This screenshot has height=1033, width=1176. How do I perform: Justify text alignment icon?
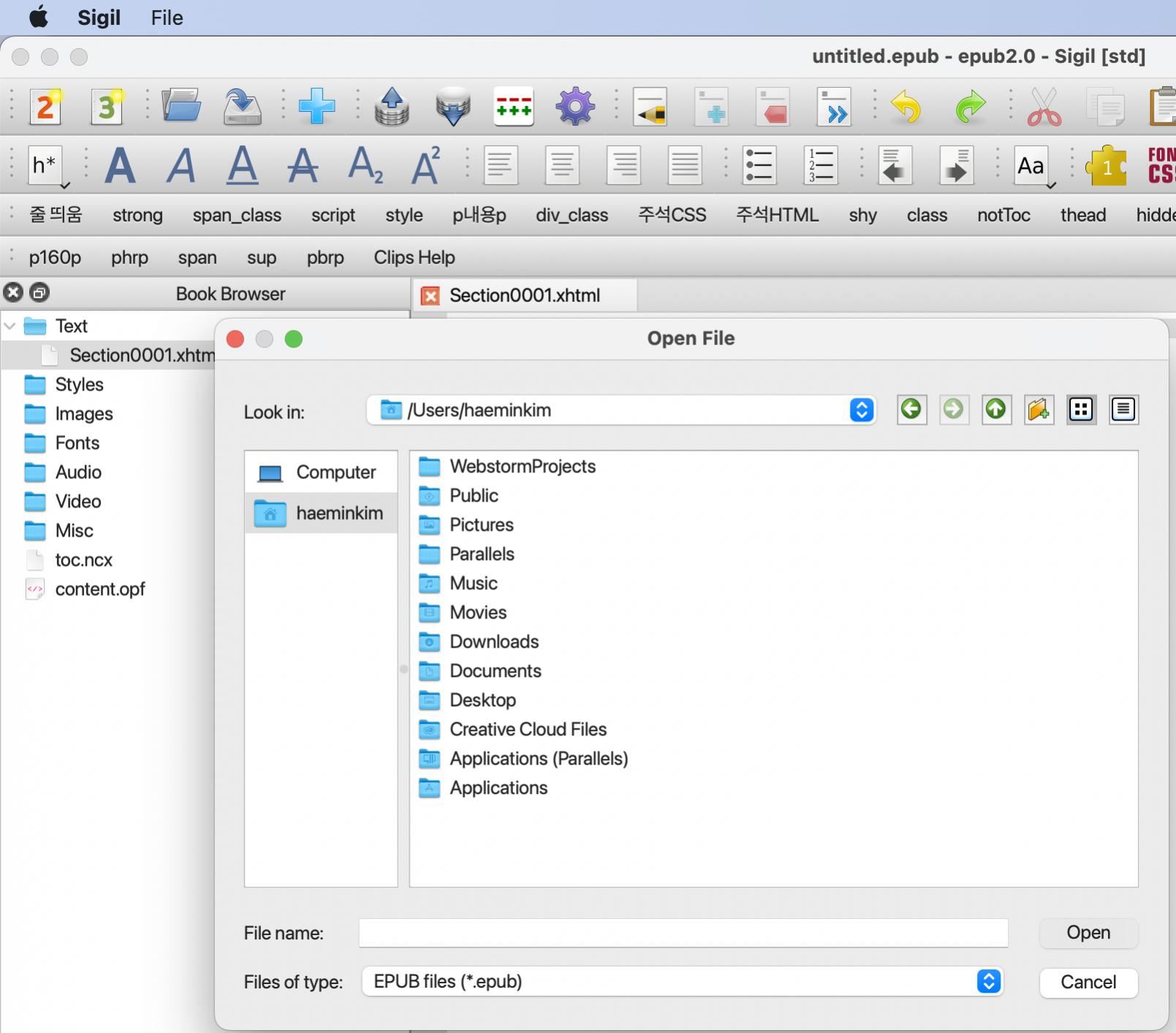(685, 165)
